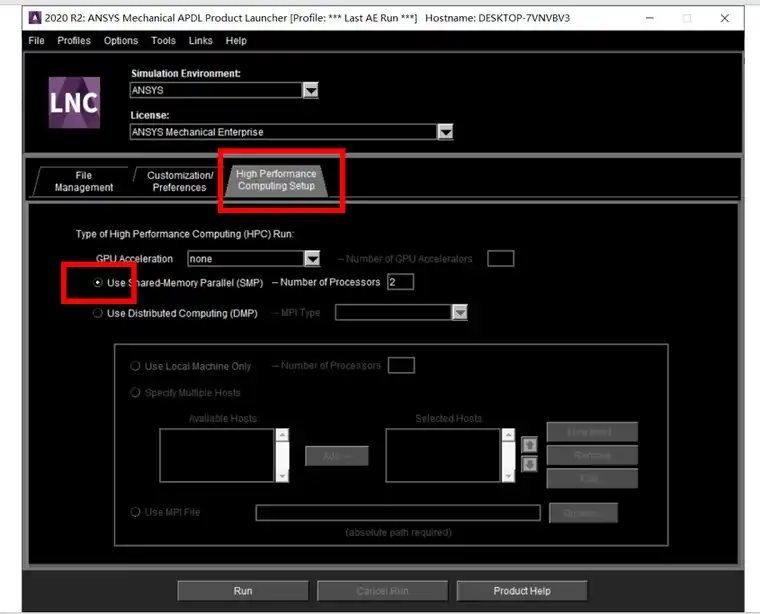Click the Add button between host lists

pyautogui.click(x=337, y=456)
